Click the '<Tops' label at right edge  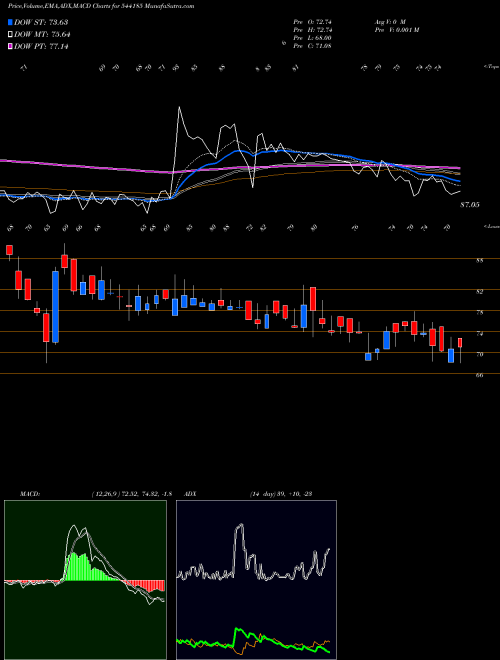491,67
